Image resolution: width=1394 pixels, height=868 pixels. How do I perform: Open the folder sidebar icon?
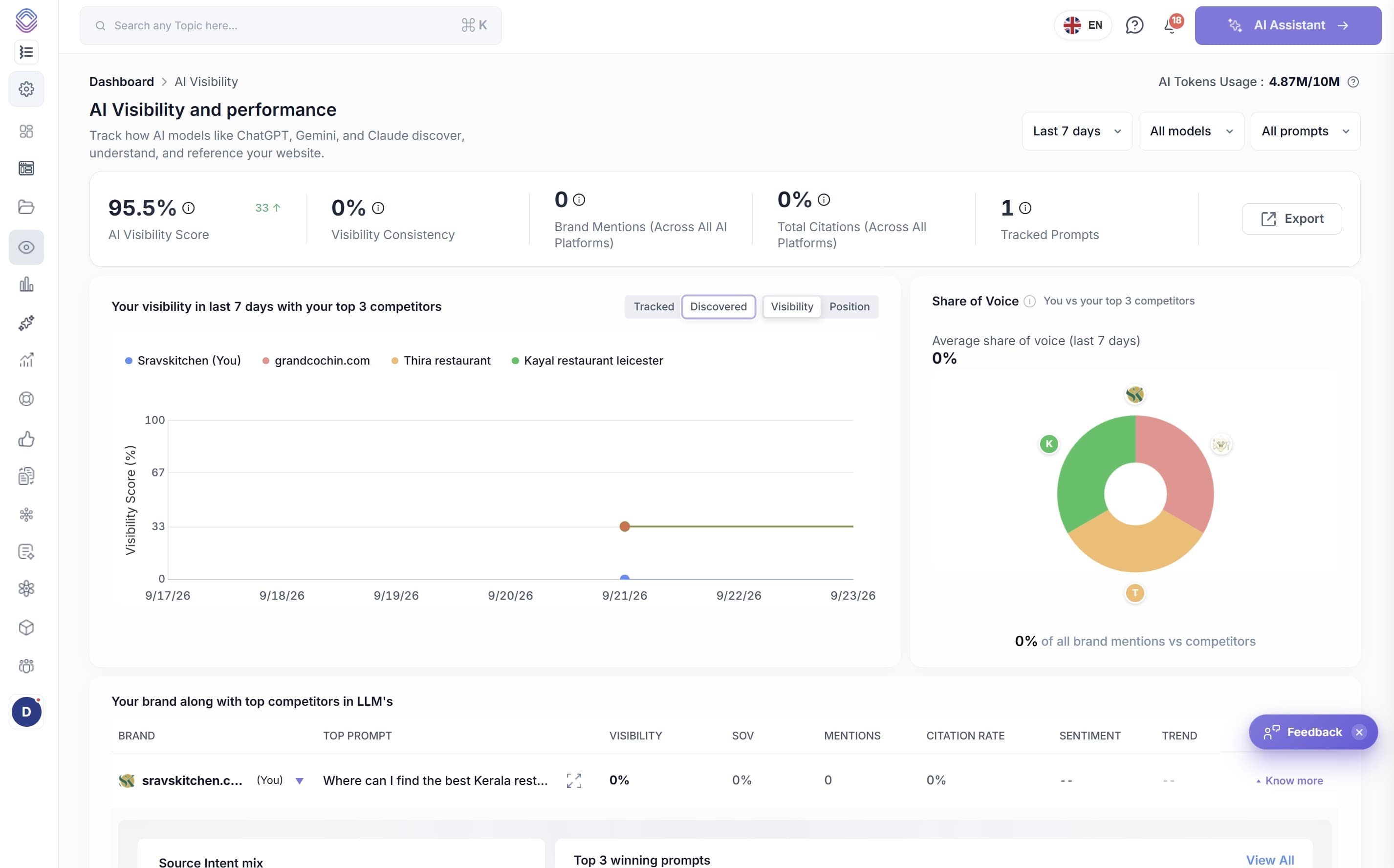26,207
